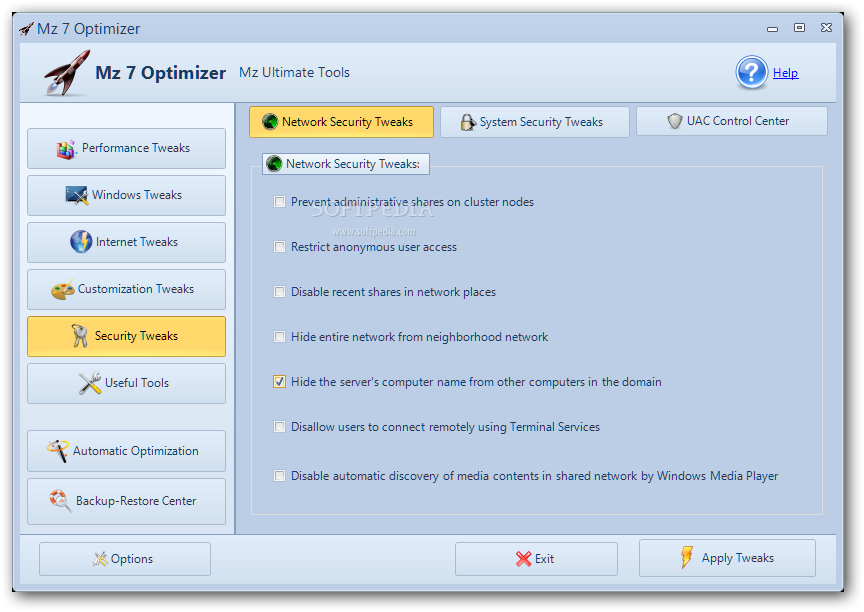This screenshot has width=864, height=612.
Task: Click the shield icon on UAC Control Center
Action: point(674,121)
